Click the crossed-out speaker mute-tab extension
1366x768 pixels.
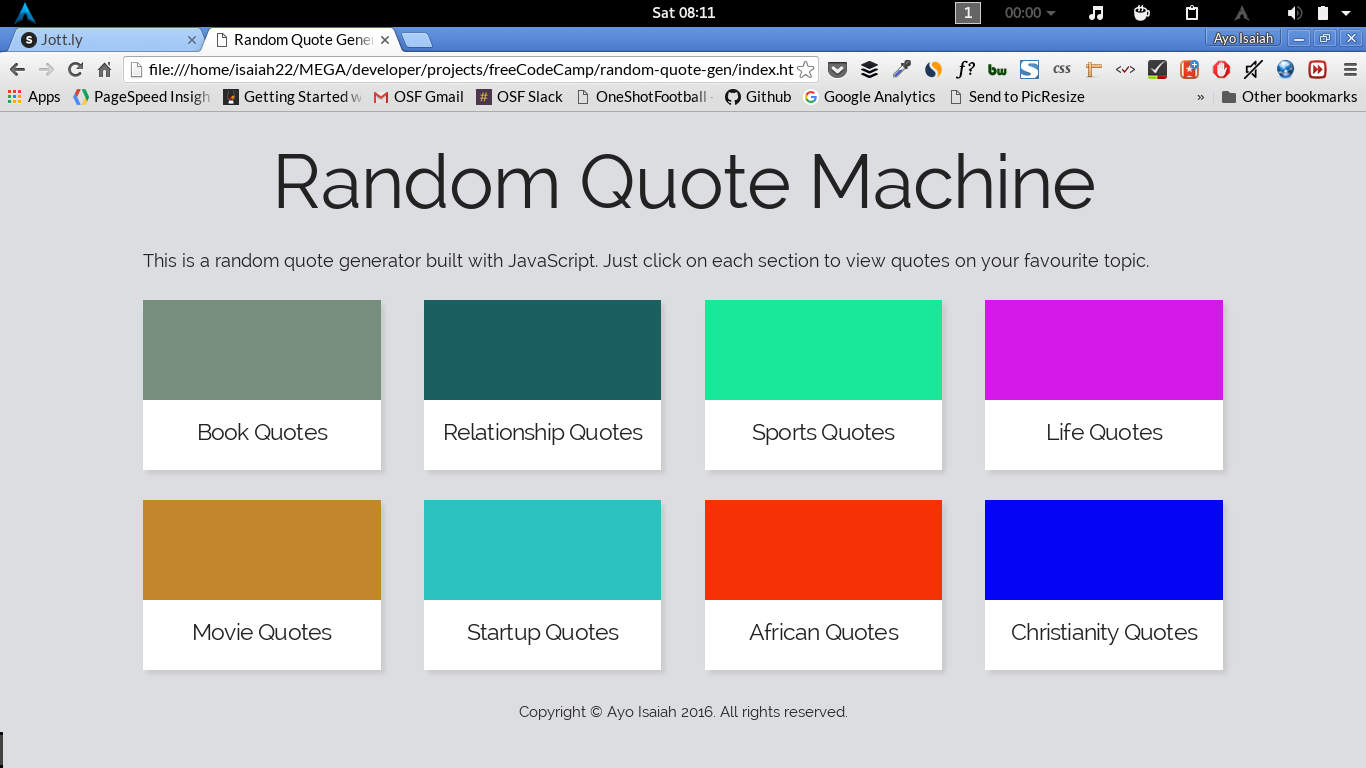click(1253, 69)
